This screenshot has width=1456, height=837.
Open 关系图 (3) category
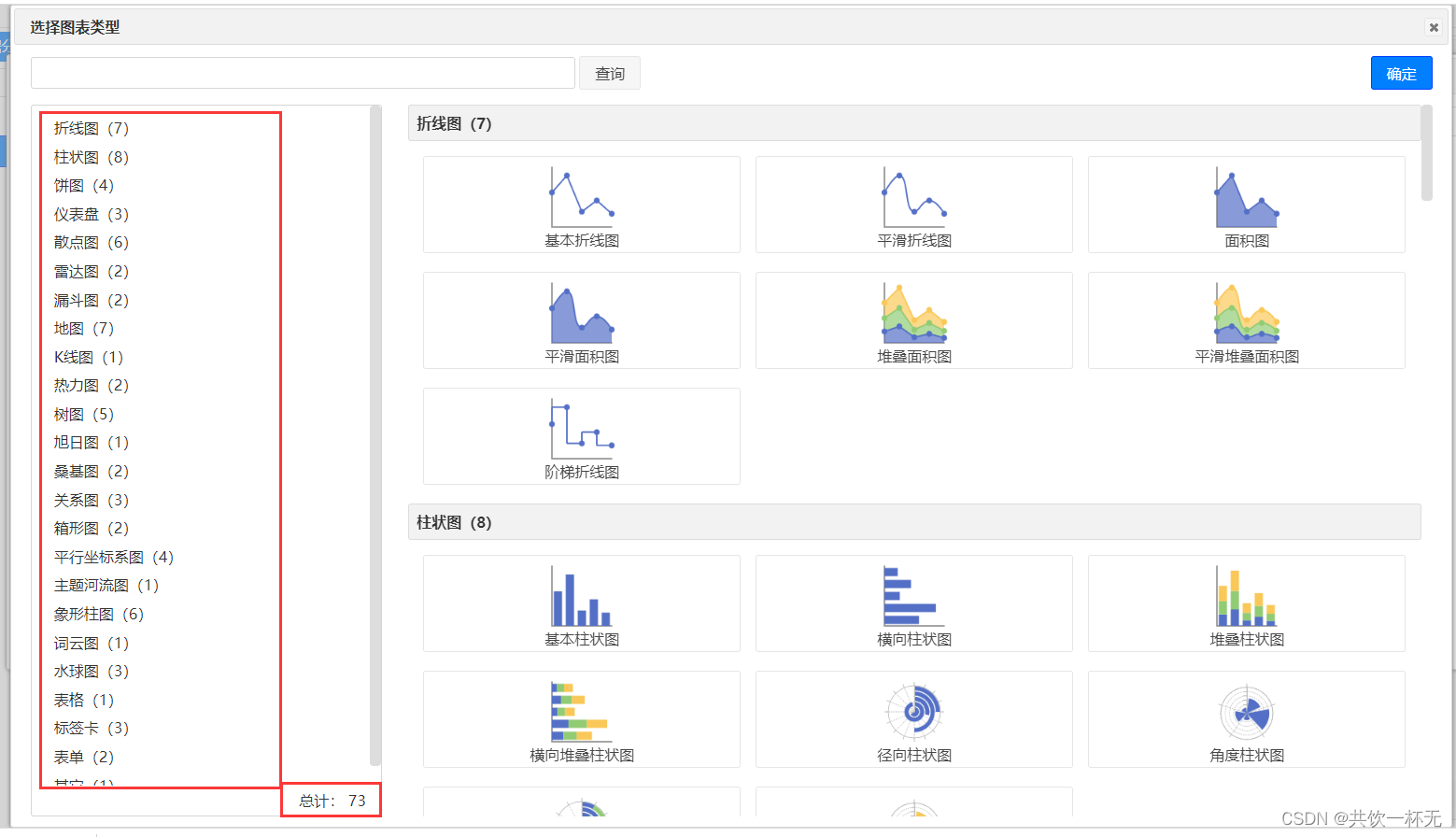[92, 500]
